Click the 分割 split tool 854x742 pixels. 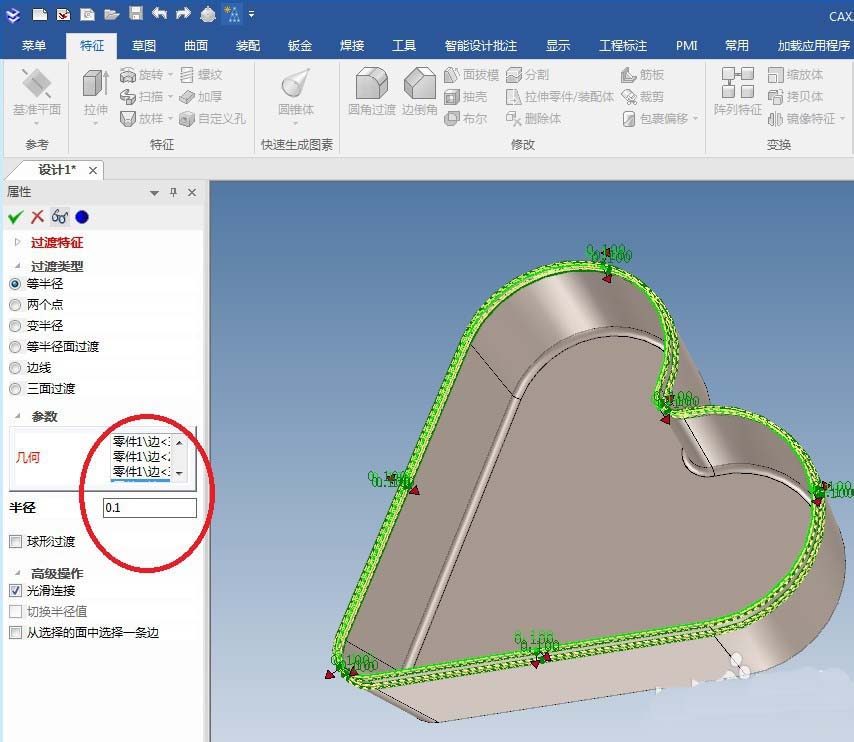(527, 75)
